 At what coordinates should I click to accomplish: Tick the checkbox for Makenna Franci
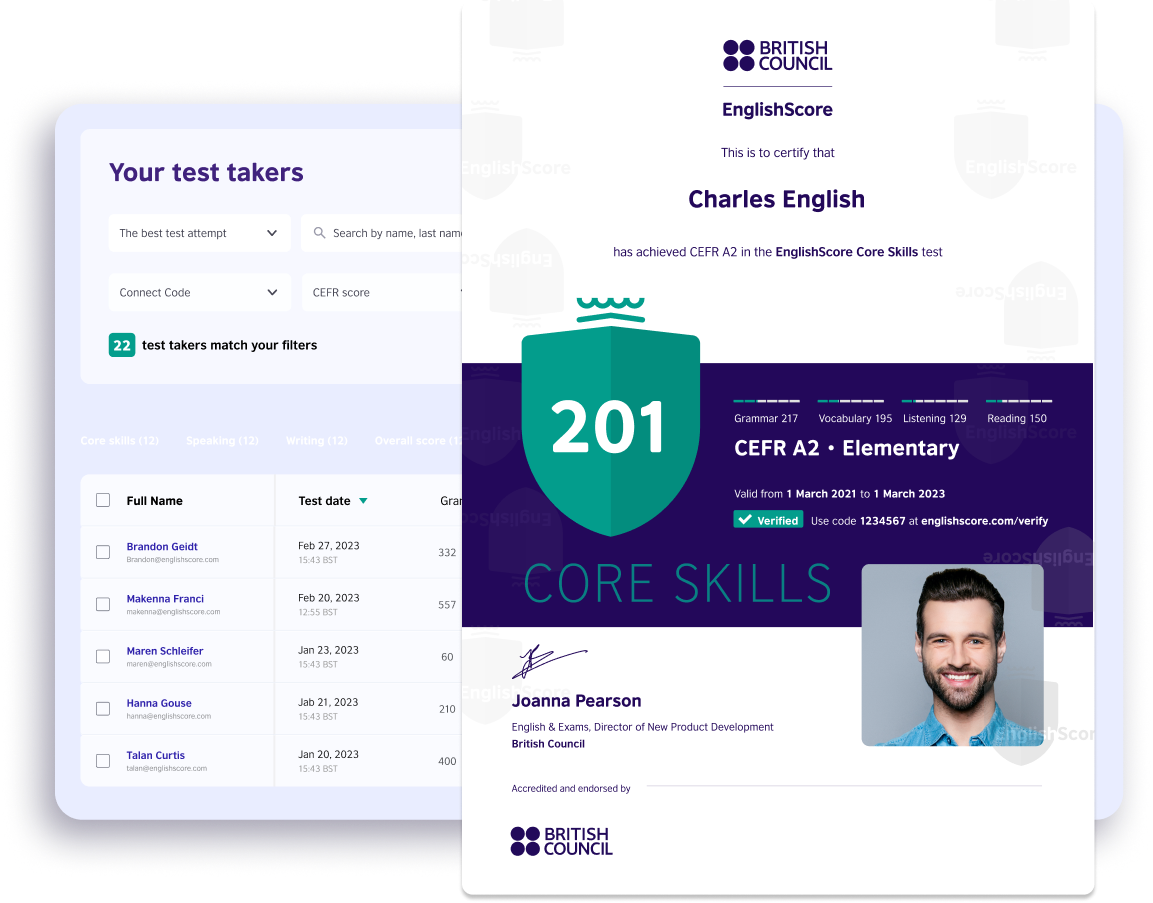click(x=103, y=604)
